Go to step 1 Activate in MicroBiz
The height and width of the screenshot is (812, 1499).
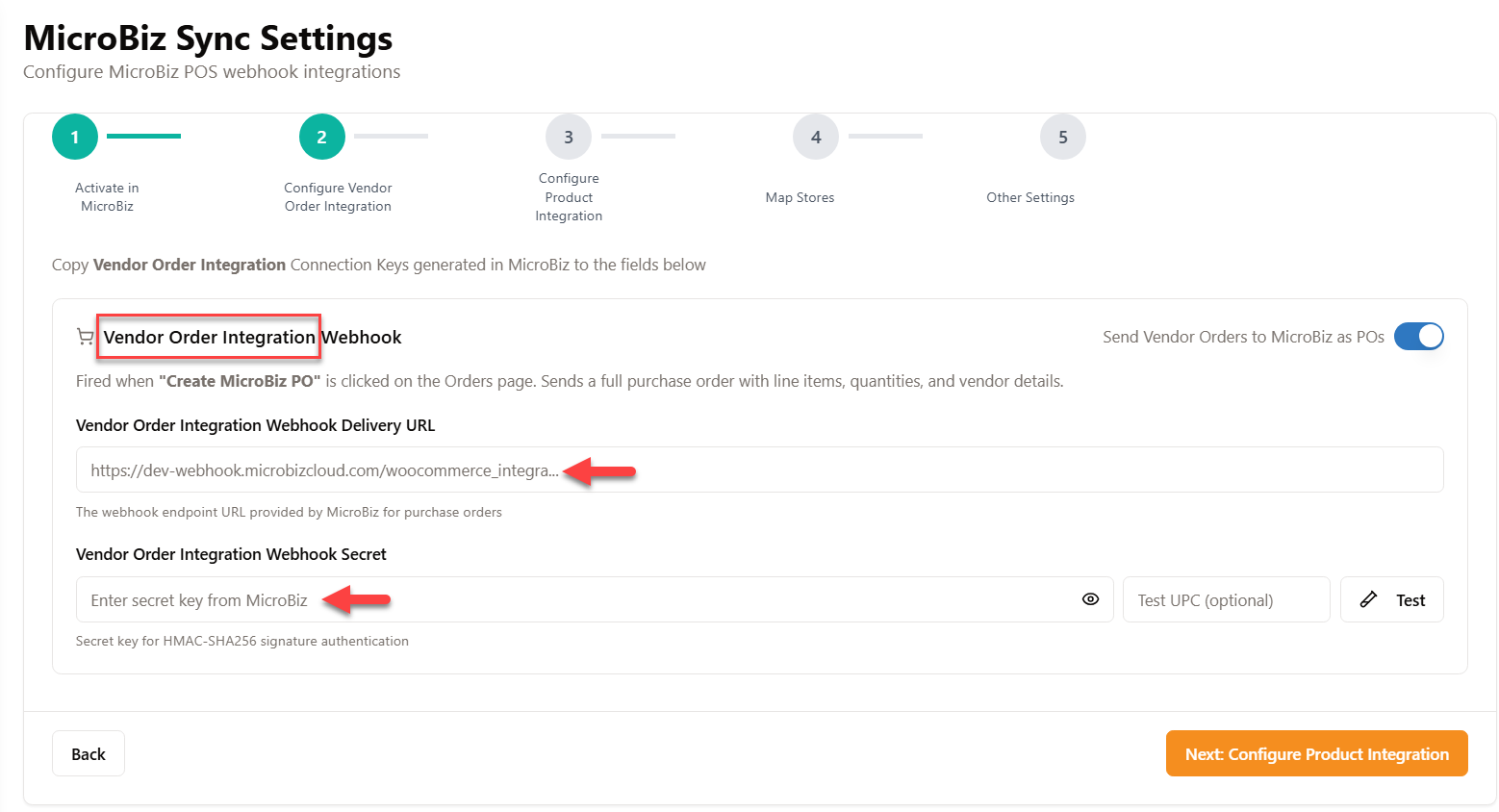point(75,137)
